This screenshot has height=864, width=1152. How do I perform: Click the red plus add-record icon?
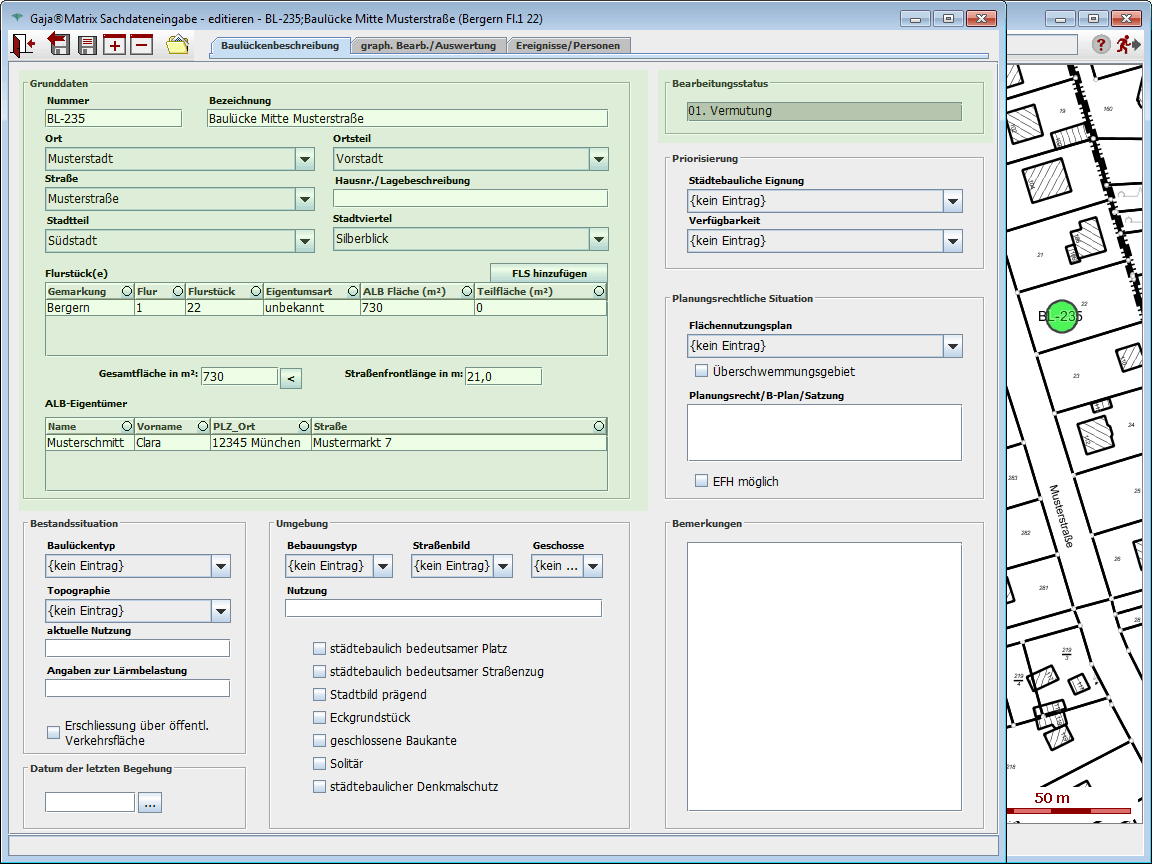pos(115,45)
